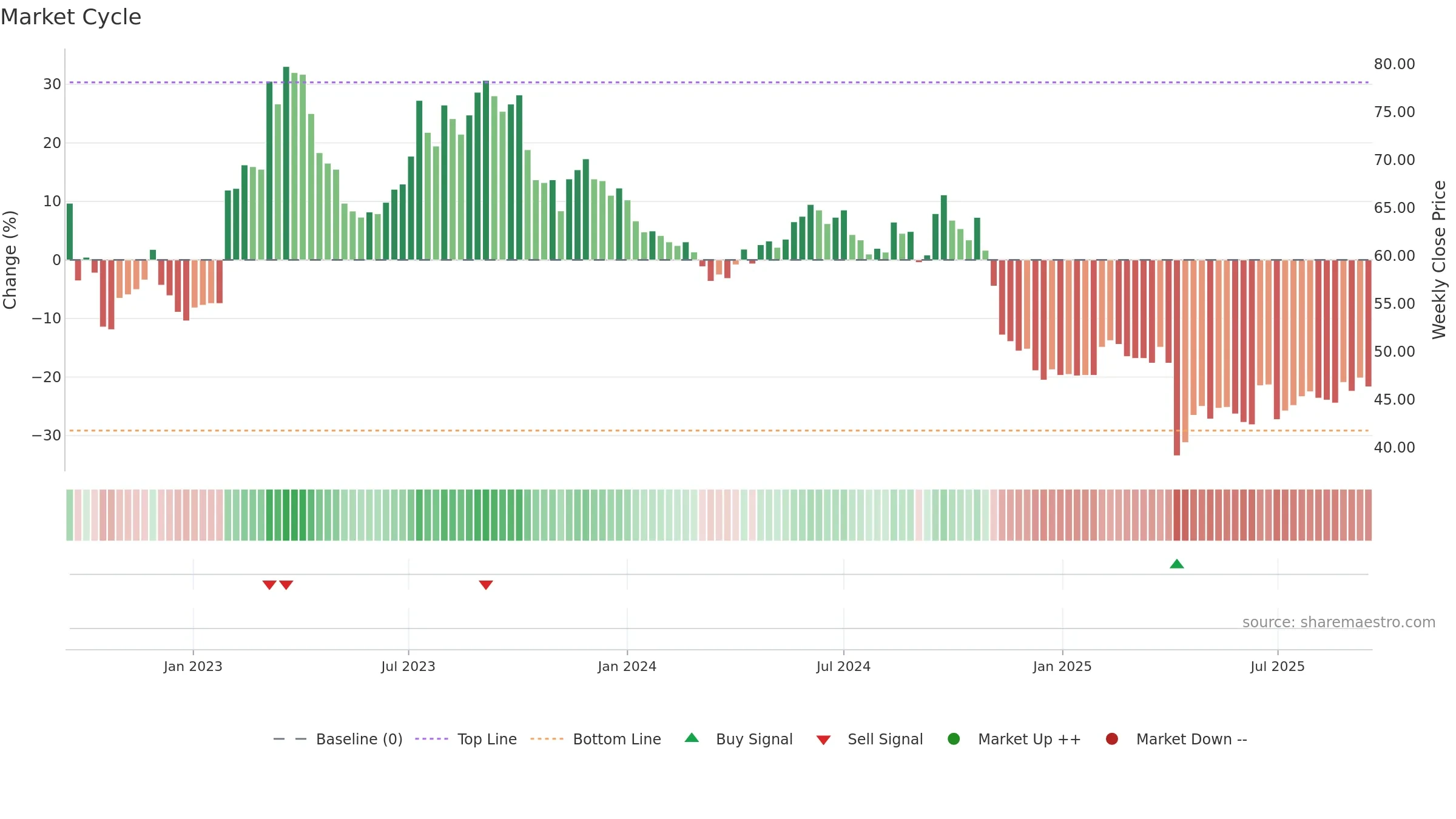Toggle Bottom Line legend entry

596,739
